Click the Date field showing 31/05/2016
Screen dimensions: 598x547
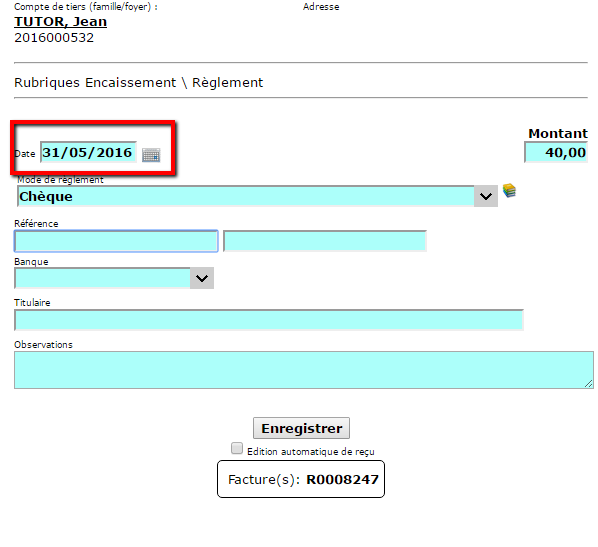pyautogui.click(x=88, y=152)
